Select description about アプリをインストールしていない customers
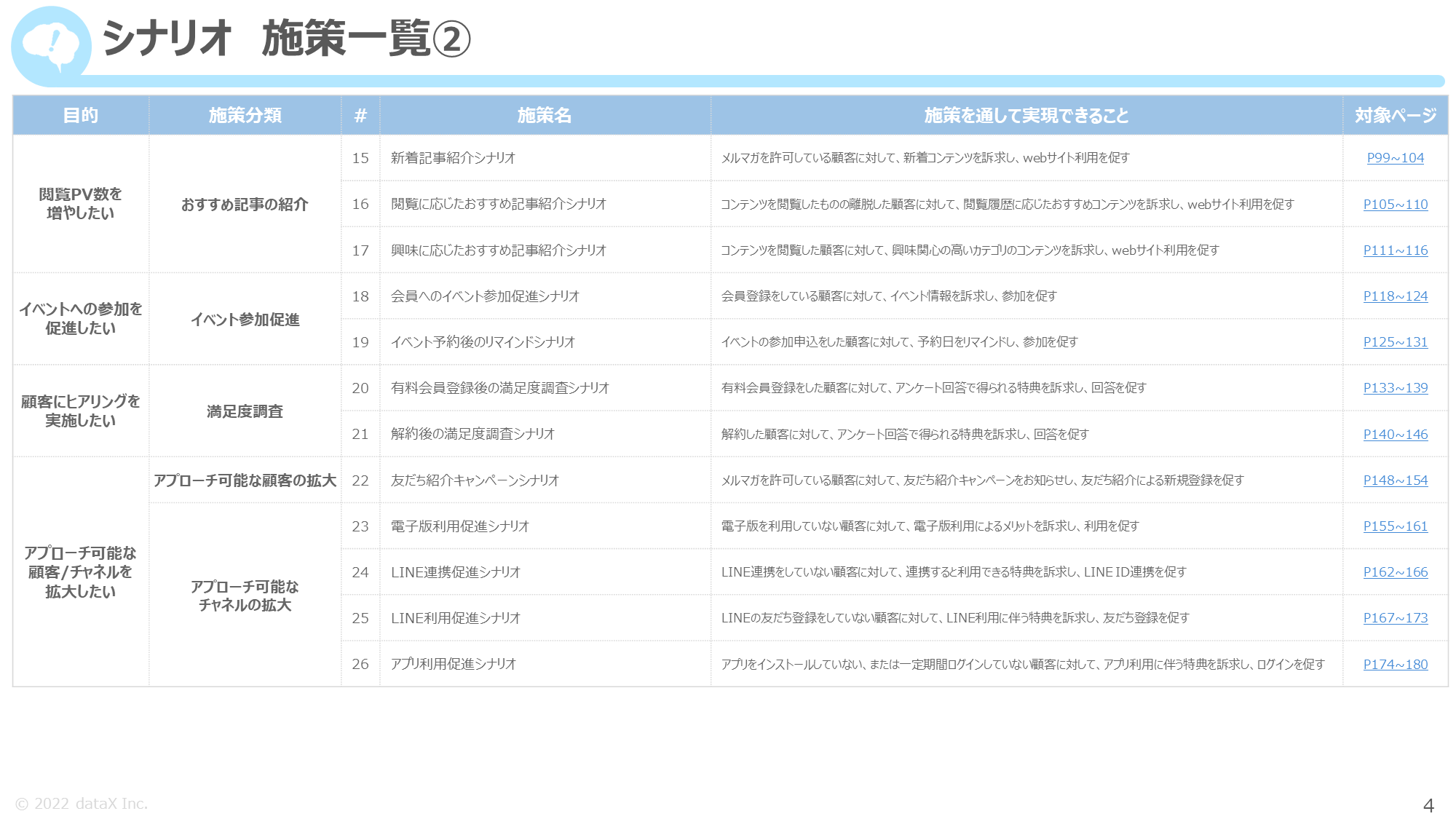Image resolution: width=1456 pixels, height=819 pixels. pos(1026,664)
